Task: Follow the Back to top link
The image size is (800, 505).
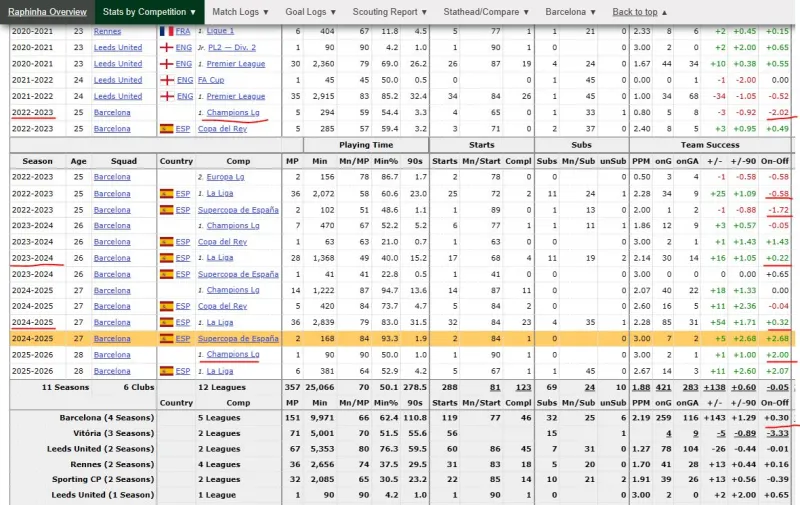Action: (x=640, y=12)
